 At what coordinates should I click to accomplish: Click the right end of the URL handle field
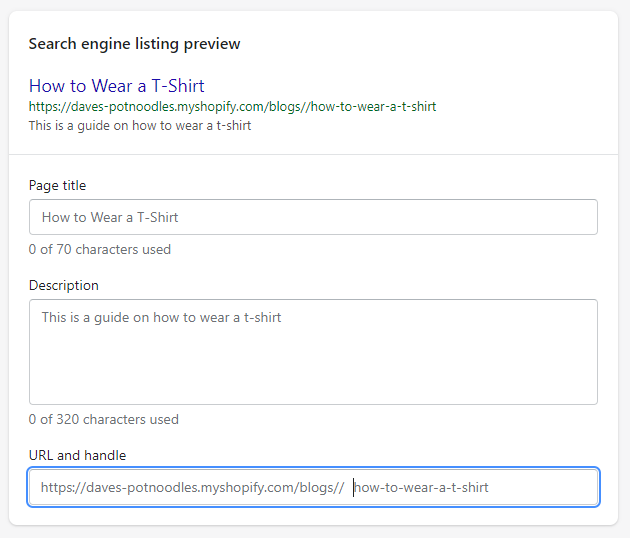579,487
